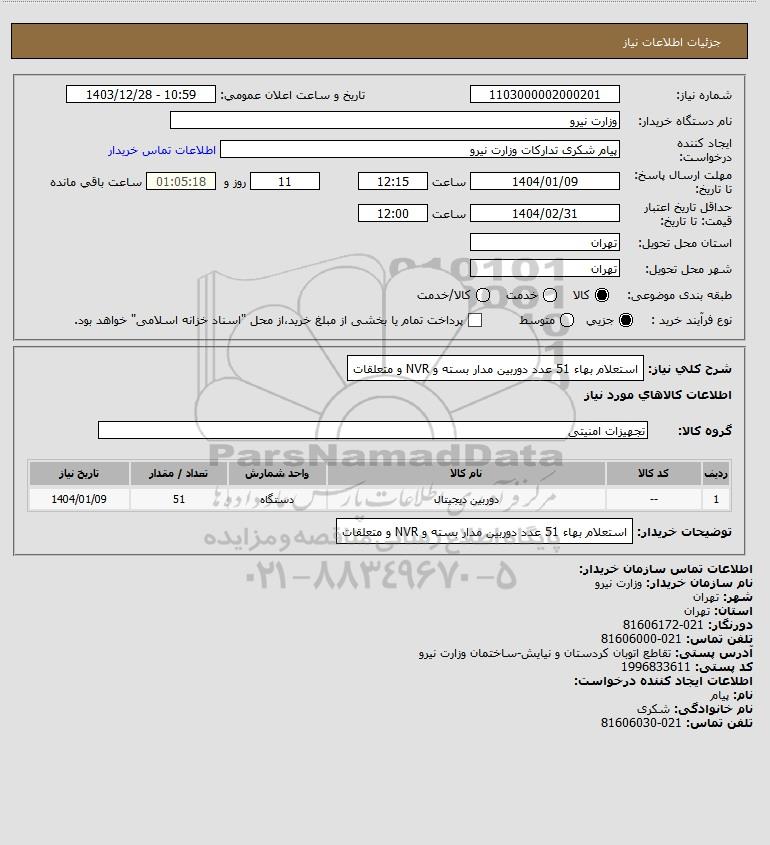Viewport: 770px width, 845px height.
Task: Select the جزیی purchase process radio
Action: tap(626, 321)
